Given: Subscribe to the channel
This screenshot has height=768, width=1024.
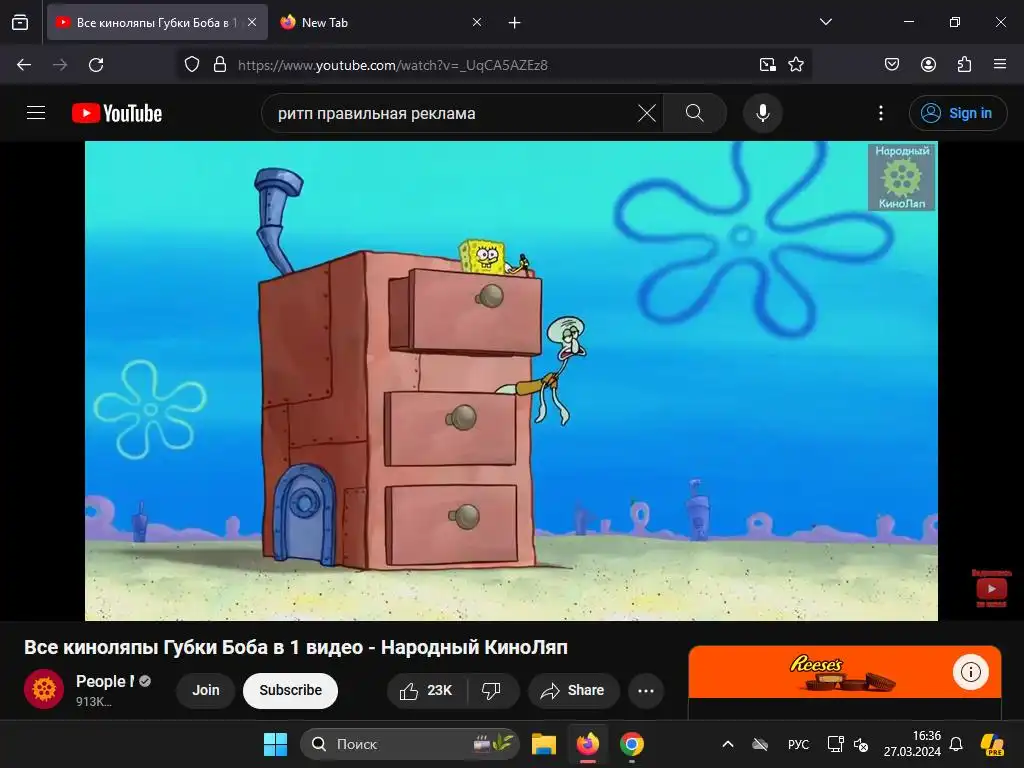Looking at the screenshot, I should click(291, 690).
